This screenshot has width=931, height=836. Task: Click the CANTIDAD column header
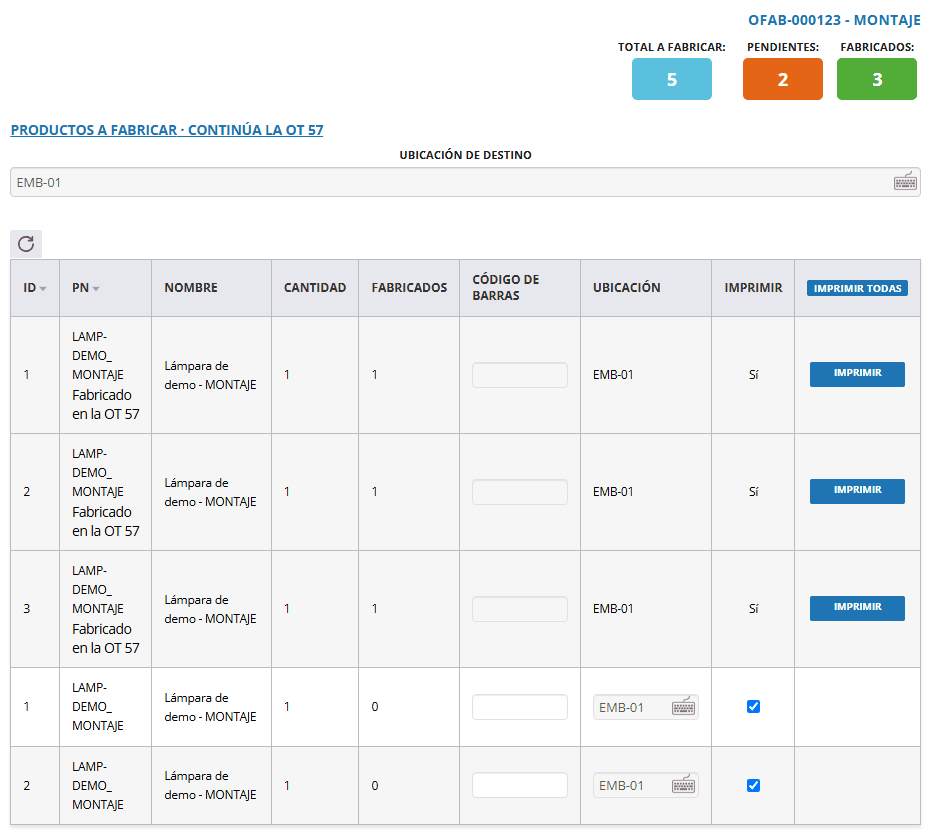(x=315, y=288)
